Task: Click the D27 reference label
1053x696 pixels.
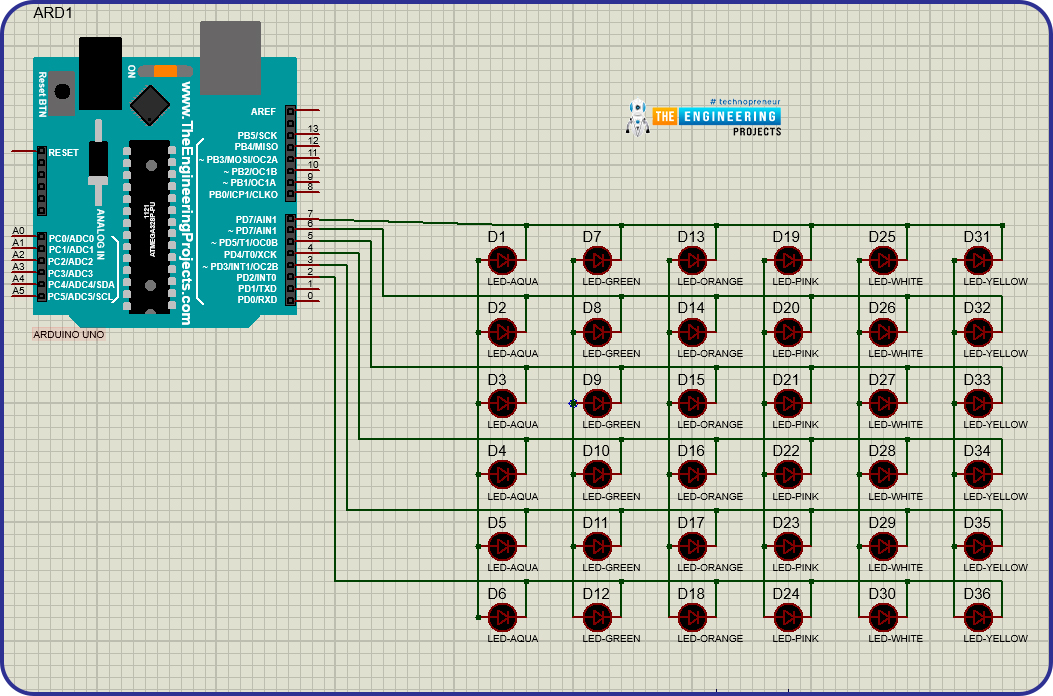Action: (x=882, y=380)
